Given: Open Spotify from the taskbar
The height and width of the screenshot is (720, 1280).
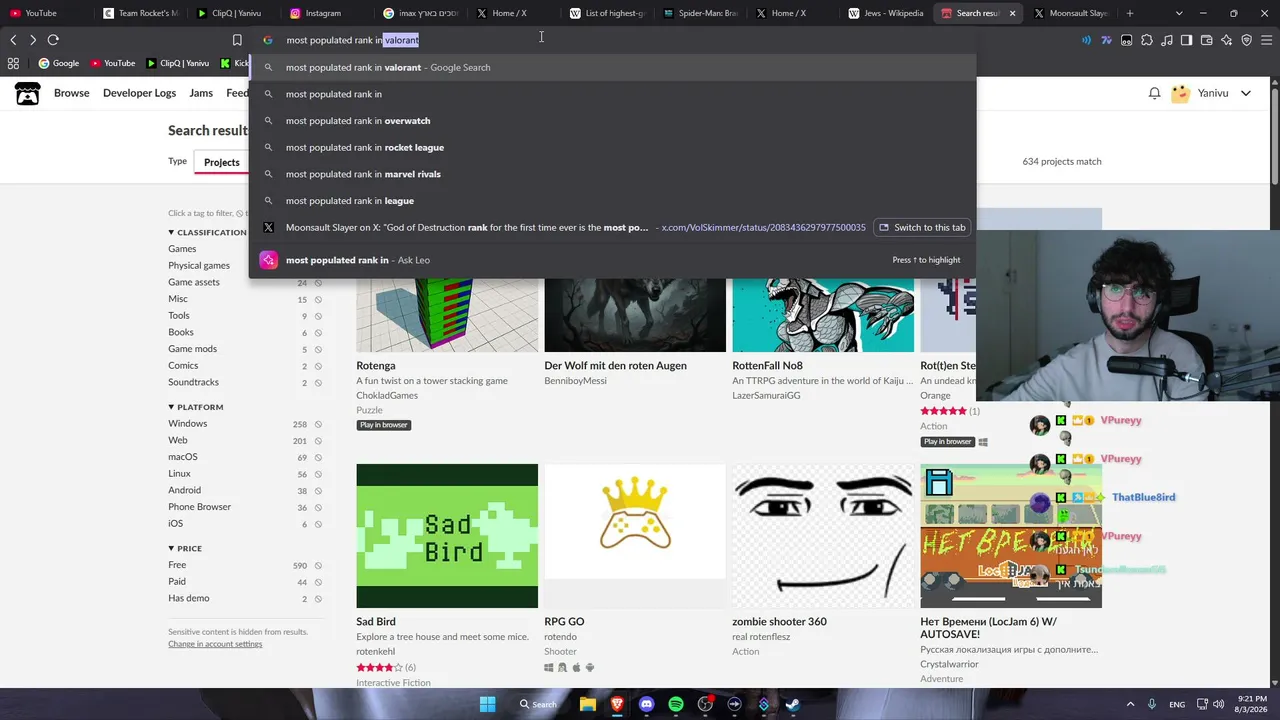Looking at the screenshot, I should point(676,704).
